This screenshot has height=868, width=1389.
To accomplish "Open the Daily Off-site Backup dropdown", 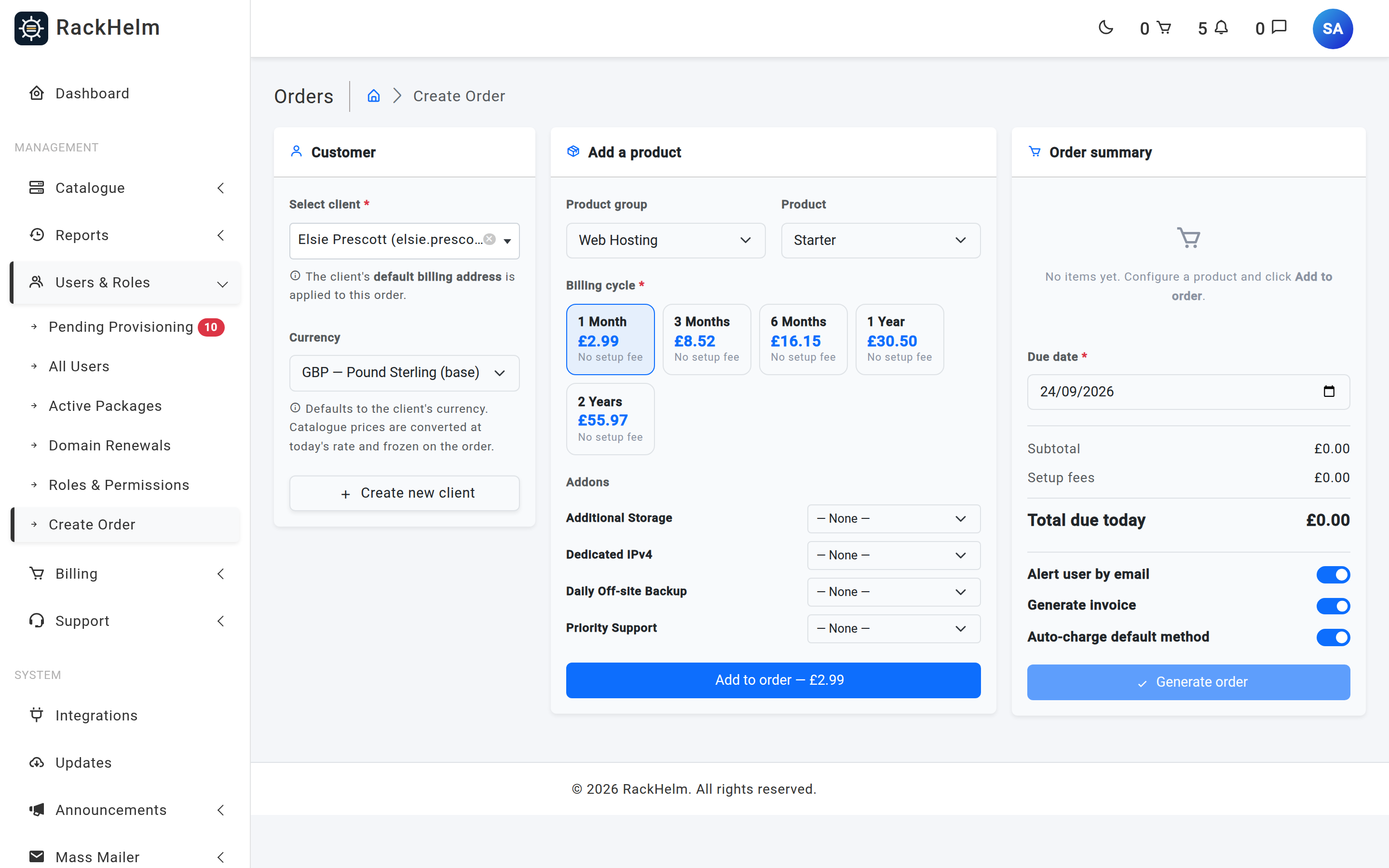I will [894, 592].
